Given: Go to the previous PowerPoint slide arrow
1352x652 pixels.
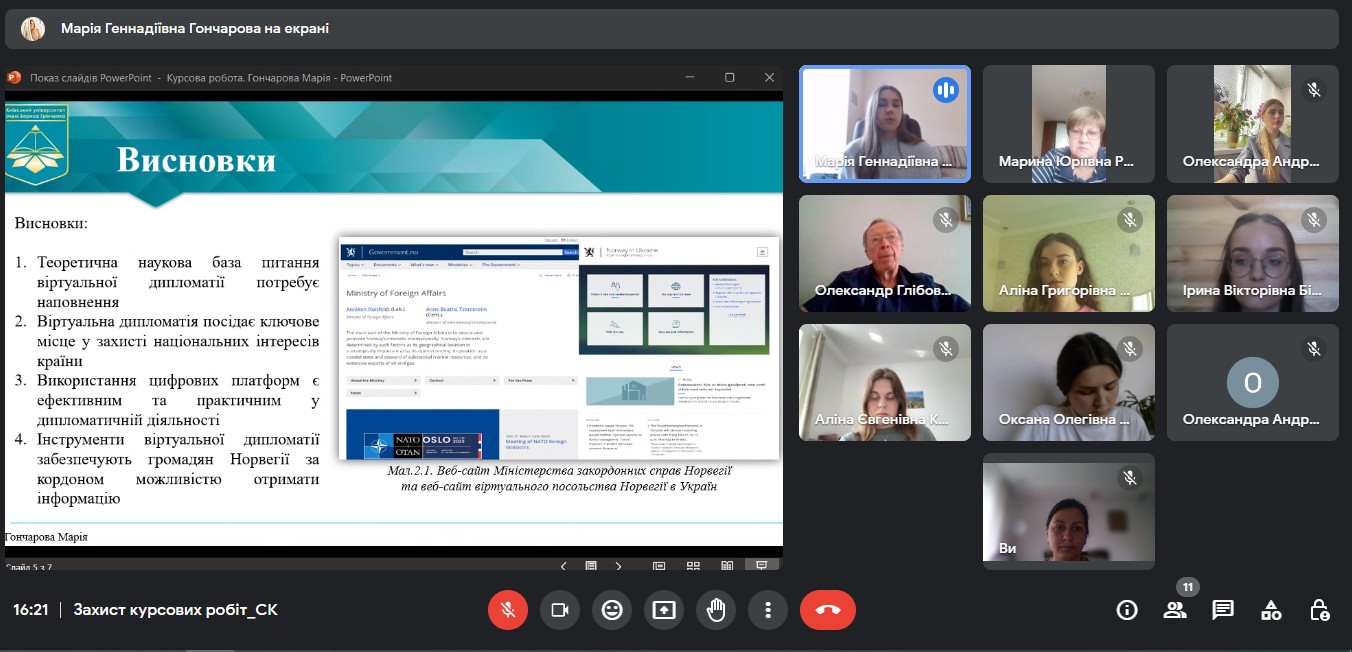Looking at the screenshot, I should tap(563, 566).
